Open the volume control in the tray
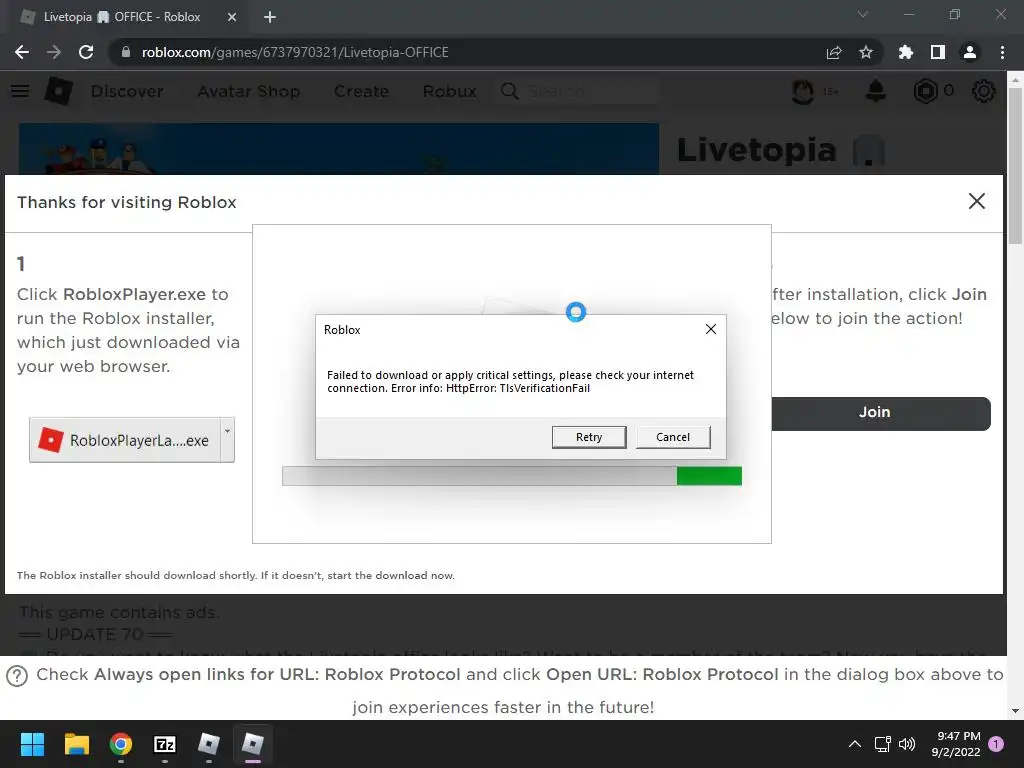Image resolution: width=1024 pixels, height=768 pixels. coord(906,744)
